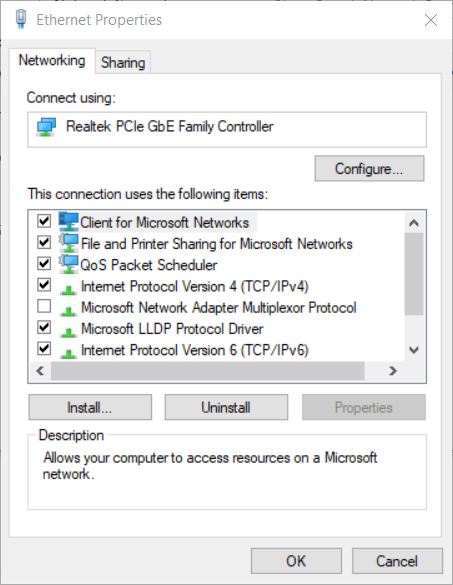Click the horizontal scroll right arrow
The height and width of the screenshot is (585, 453).
393,370
